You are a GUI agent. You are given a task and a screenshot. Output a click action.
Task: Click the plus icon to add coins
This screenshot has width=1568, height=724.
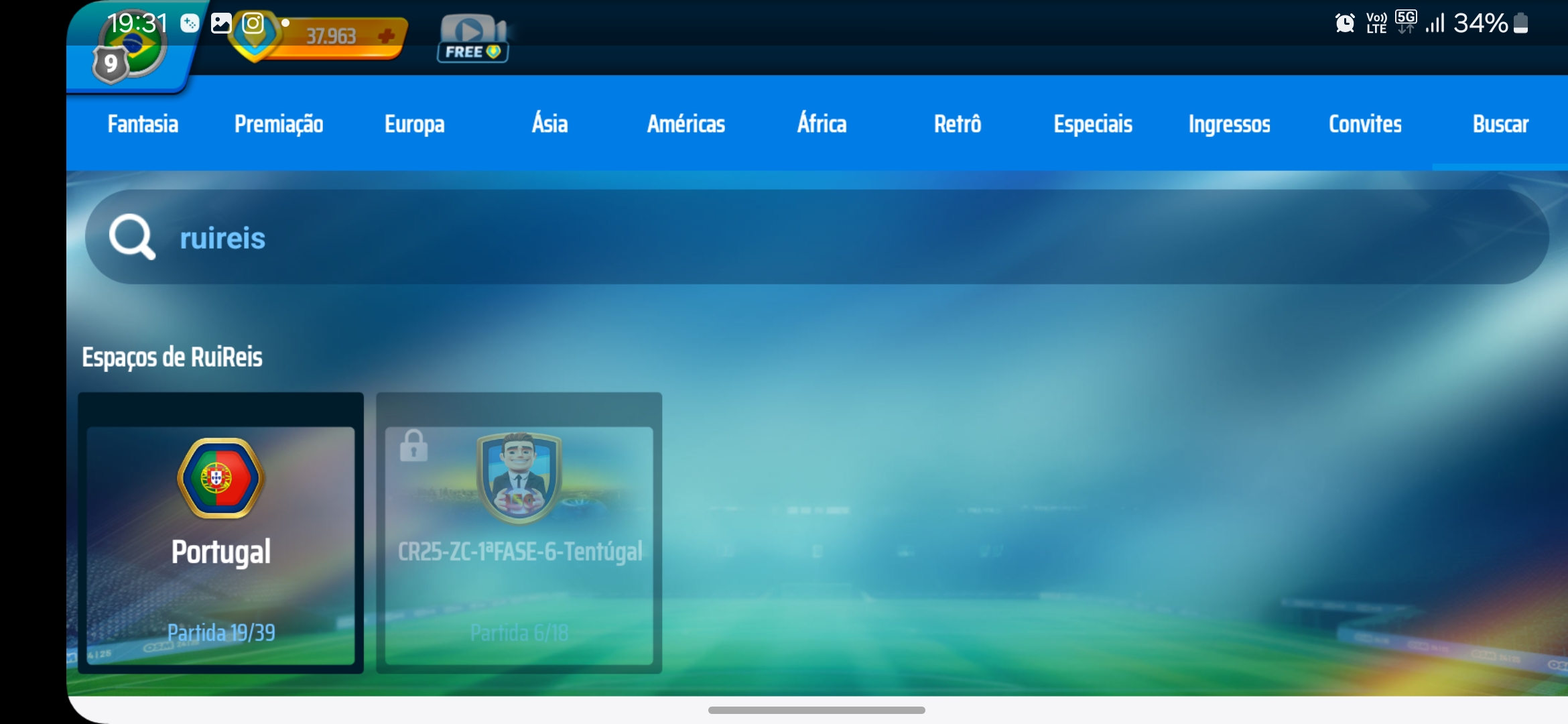(x=386, y=36)
